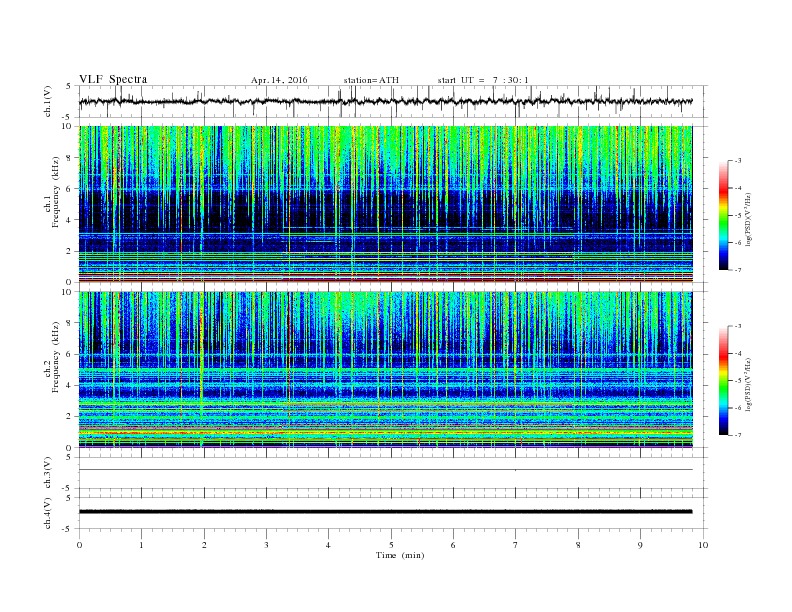The height and width of the screenshot is (612, 792).
Task: Click the '0' label on the time axis
Action: 79,545
